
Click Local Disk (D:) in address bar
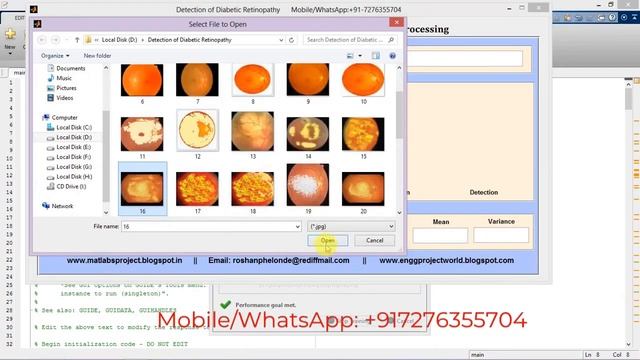pyautogui.click(x=119, y=40)
